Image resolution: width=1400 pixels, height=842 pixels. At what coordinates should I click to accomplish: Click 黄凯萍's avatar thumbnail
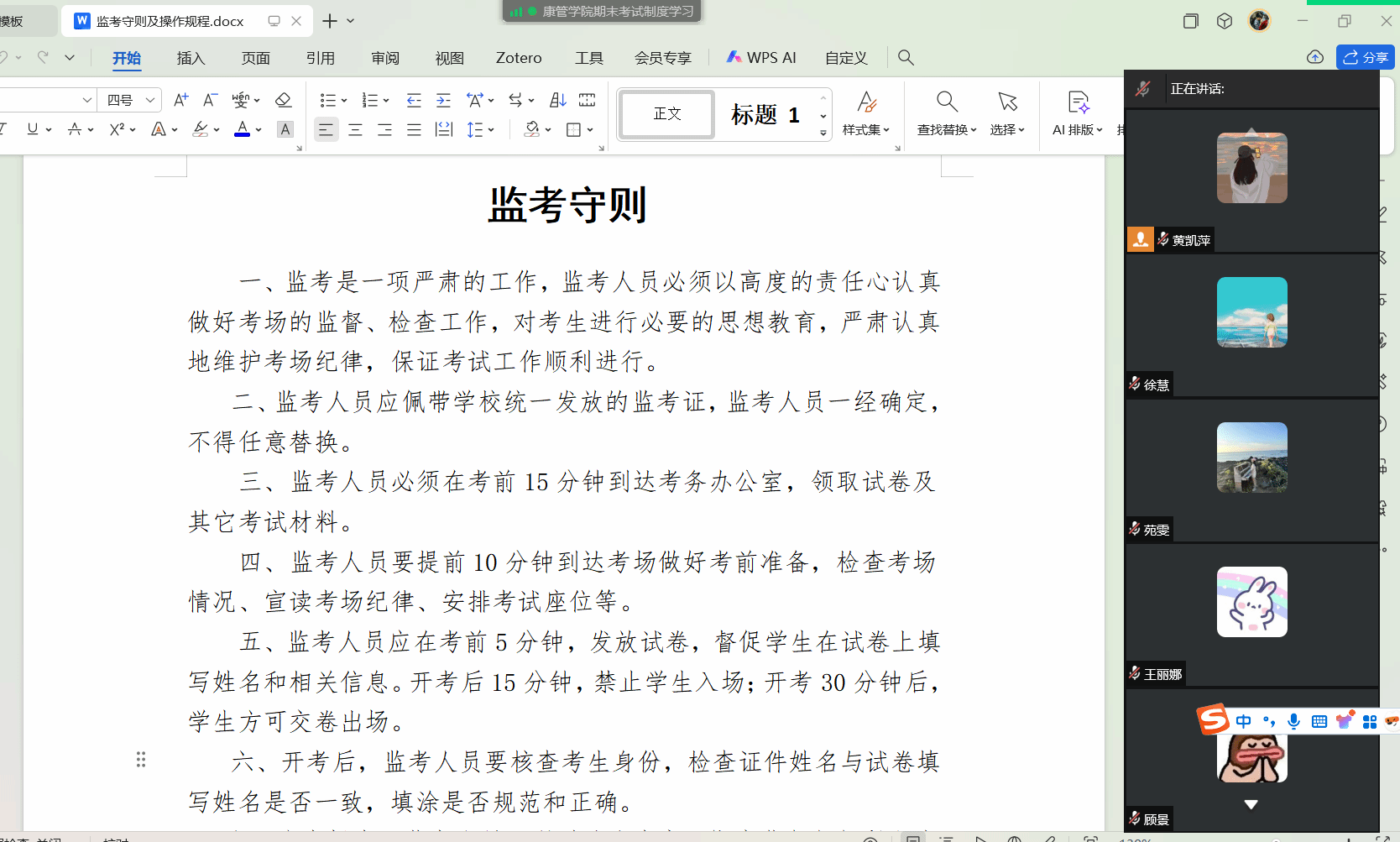click(1251, 168)
